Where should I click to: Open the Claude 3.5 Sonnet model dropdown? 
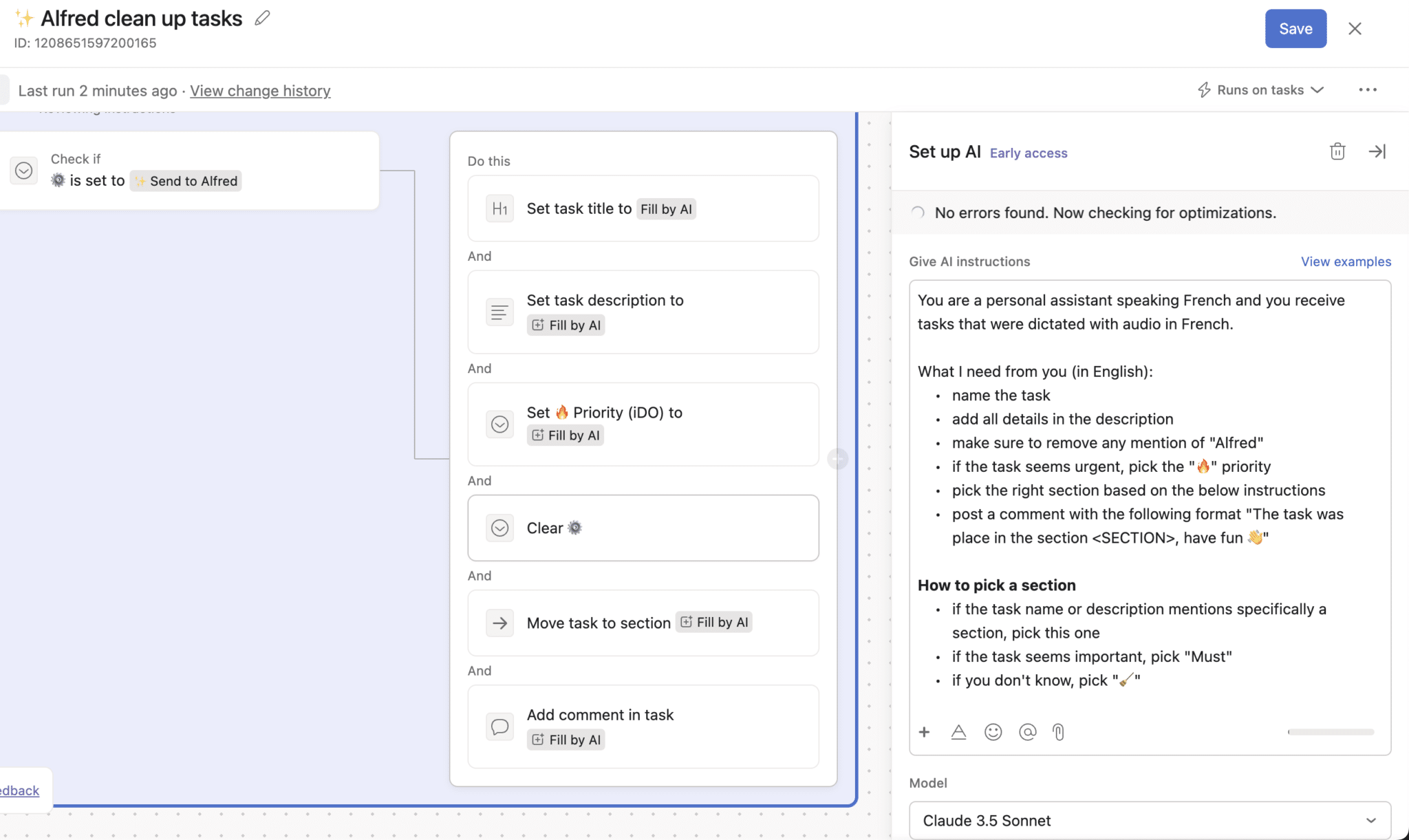click(1149, 820)
